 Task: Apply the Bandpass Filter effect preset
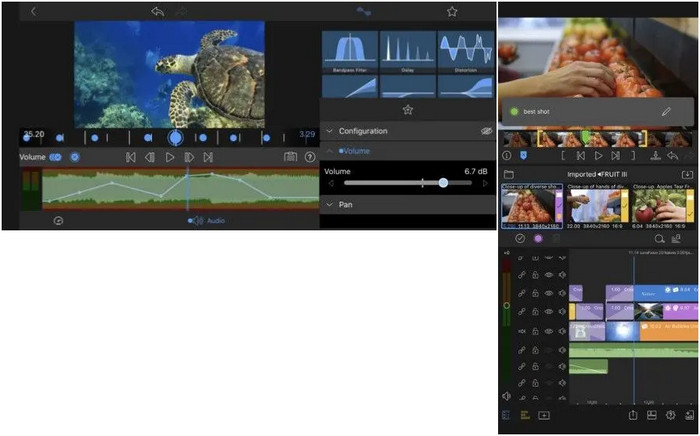(350, 52)
